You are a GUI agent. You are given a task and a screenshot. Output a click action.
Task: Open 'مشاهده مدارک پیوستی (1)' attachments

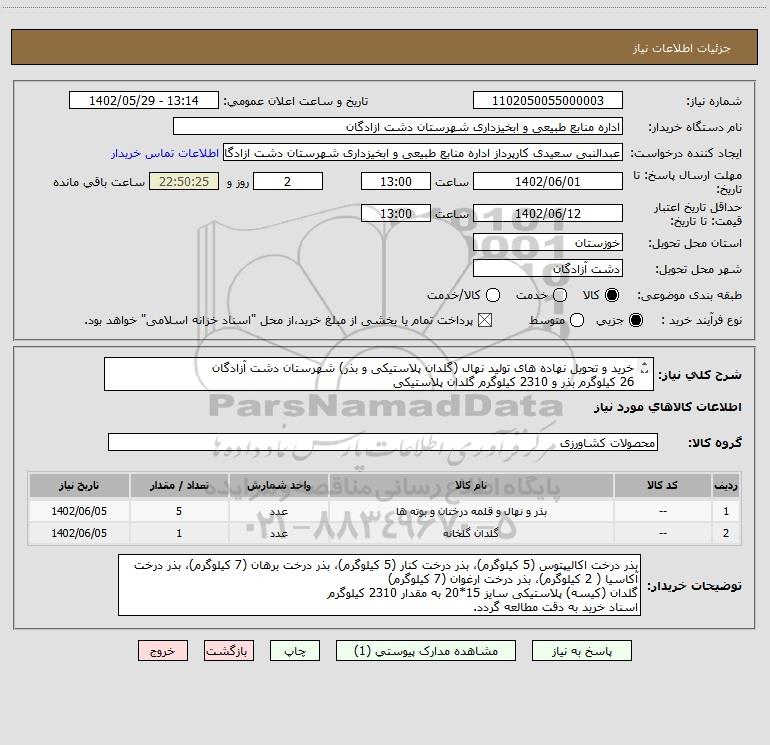point(433,650)
